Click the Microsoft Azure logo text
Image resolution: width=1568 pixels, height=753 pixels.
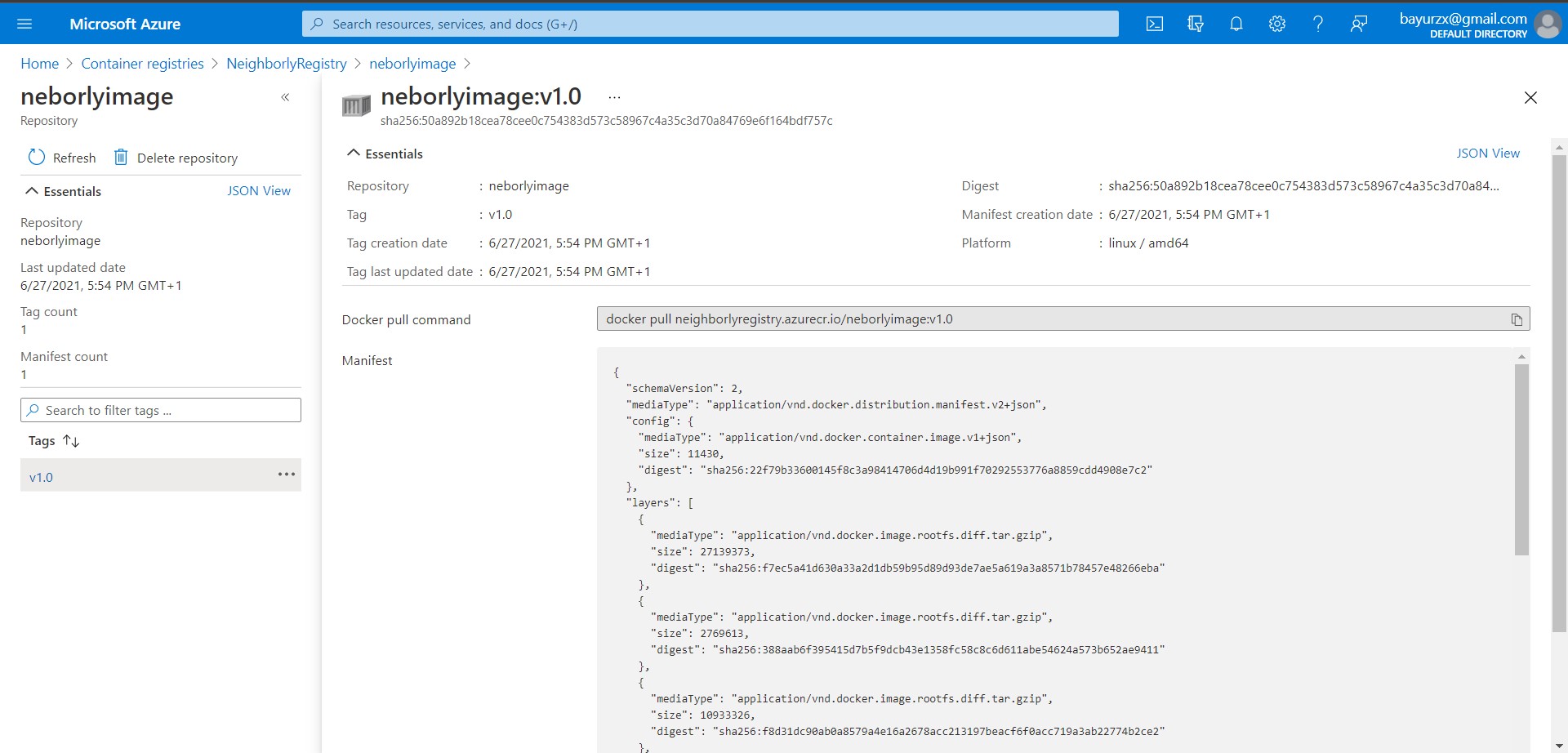click(125, 24)
